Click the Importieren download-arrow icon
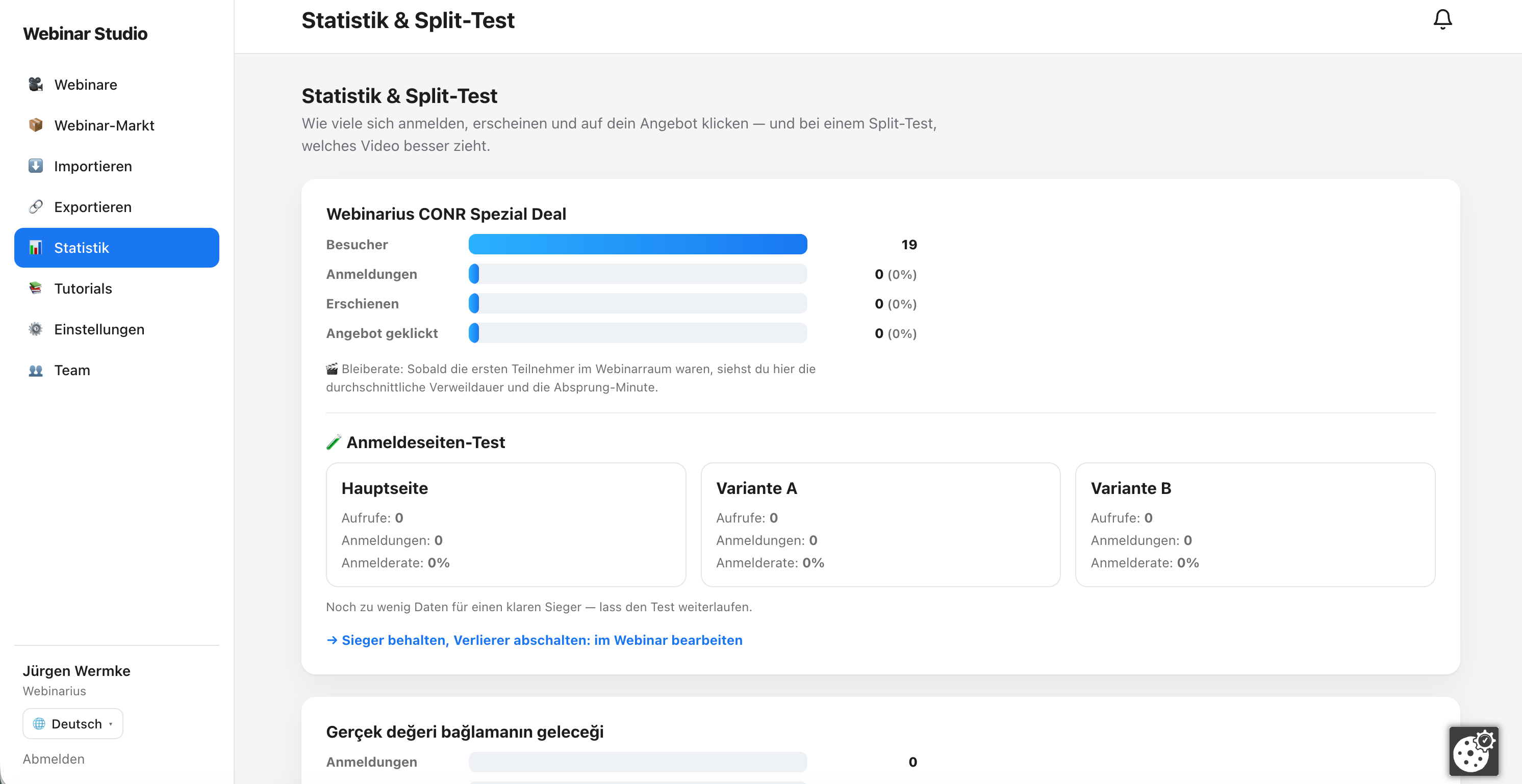1522x784 pixels. point(36,166)
